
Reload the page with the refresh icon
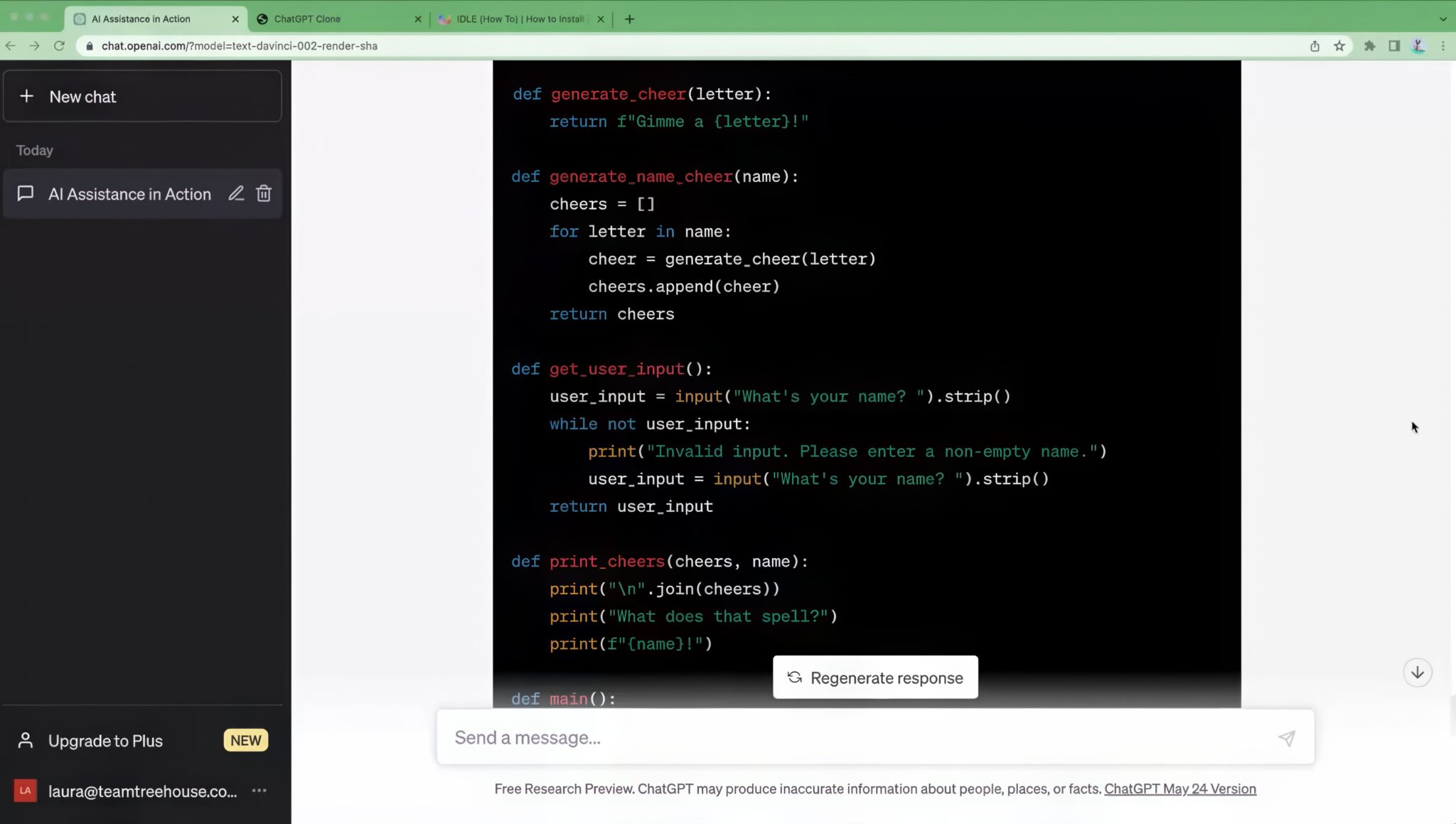tap(59, 46)
